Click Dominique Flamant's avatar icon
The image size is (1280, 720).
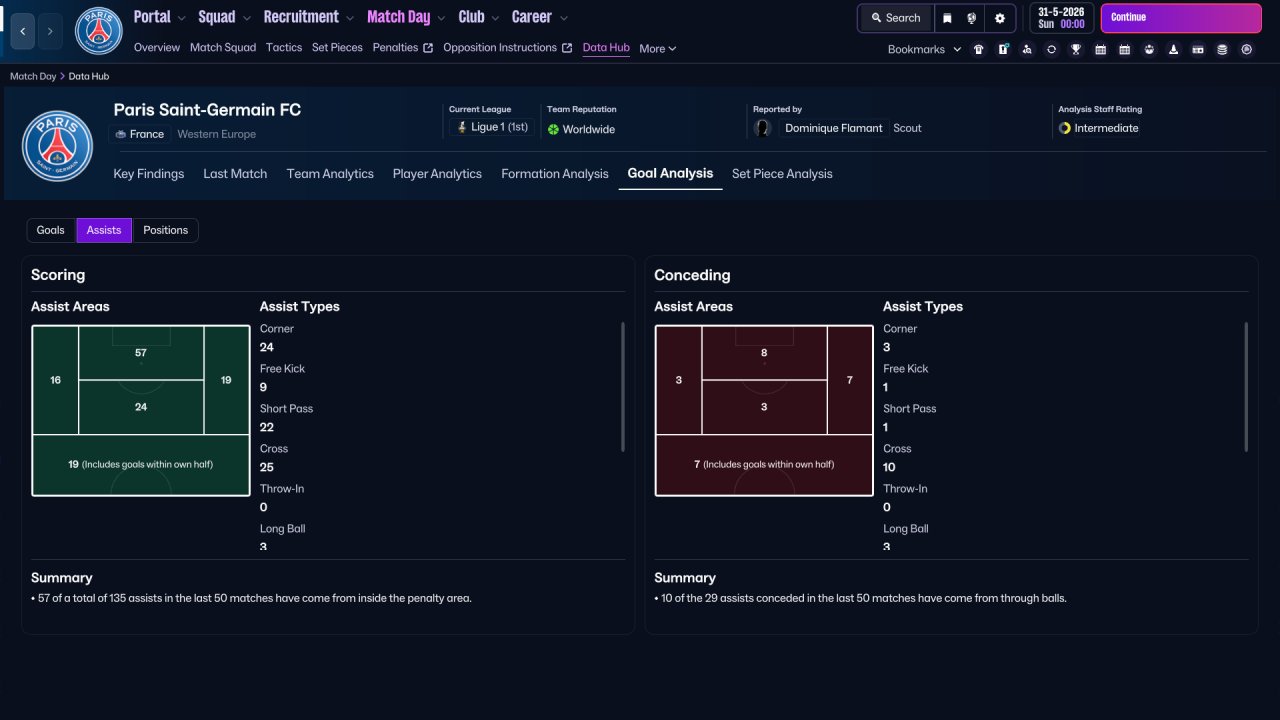763,128
